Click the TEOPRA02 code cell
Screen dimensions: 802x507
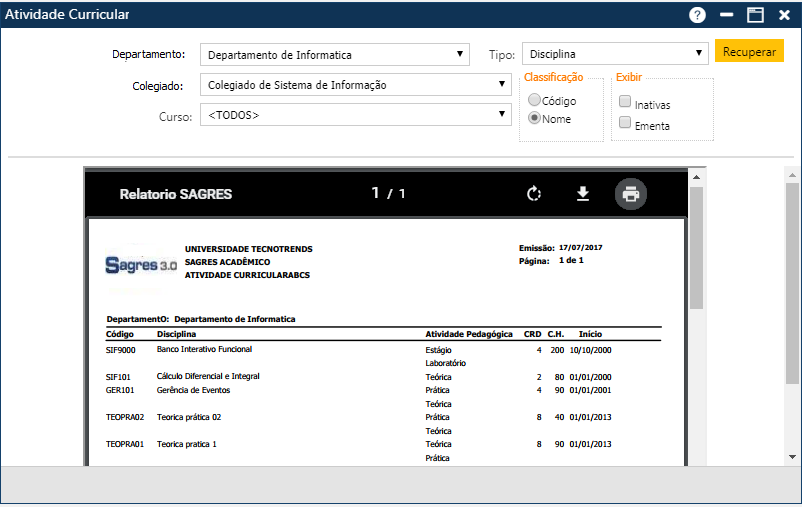click(125, 417)
